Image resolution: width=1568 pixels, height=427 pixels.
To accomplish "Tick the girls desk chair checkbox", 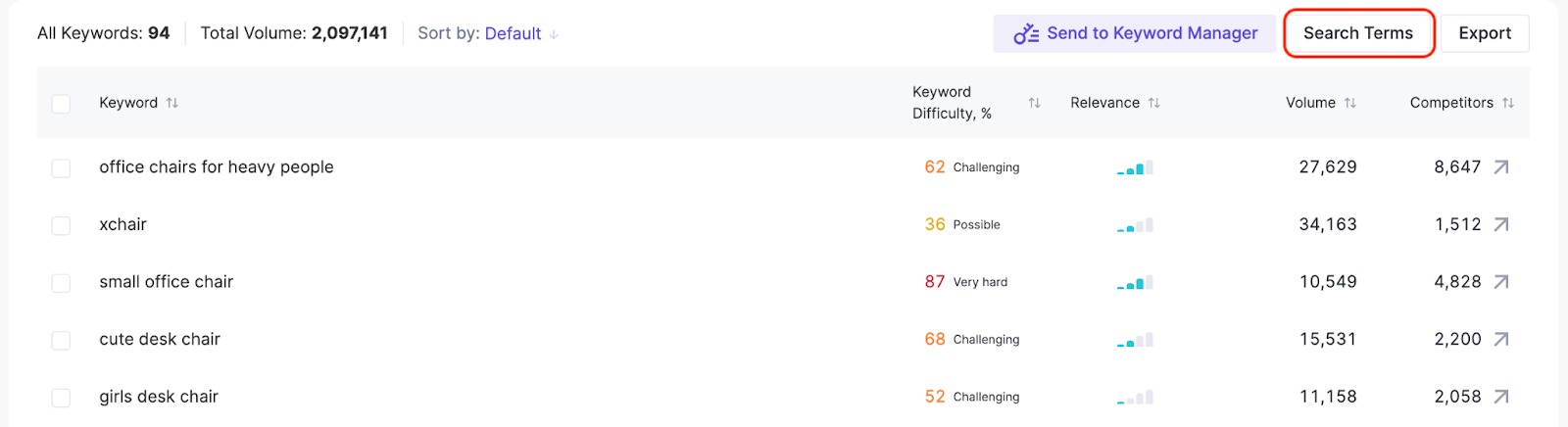I will pyautogui.click(x=61, y=397).
